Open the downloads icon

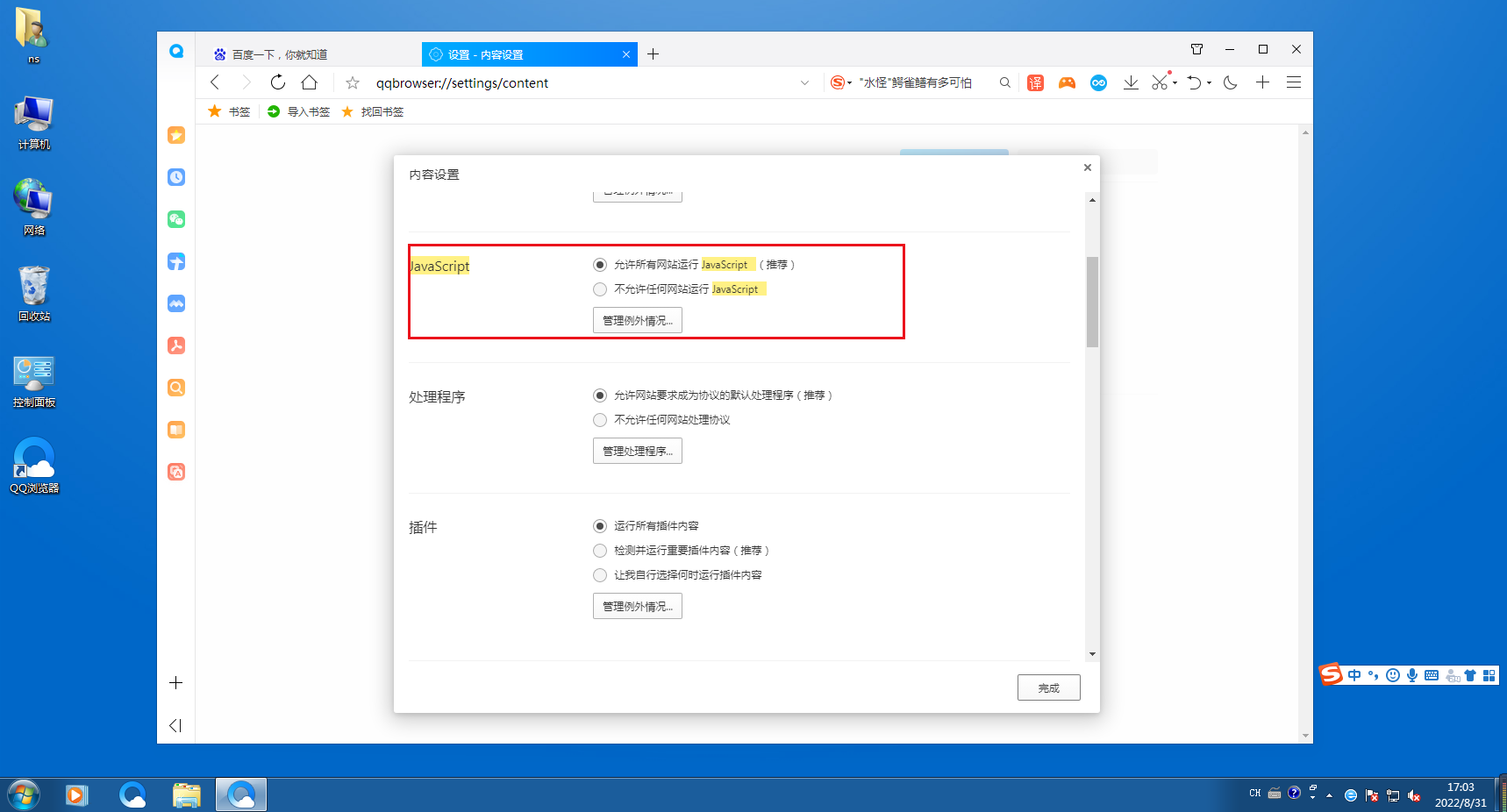point(1131,82)
